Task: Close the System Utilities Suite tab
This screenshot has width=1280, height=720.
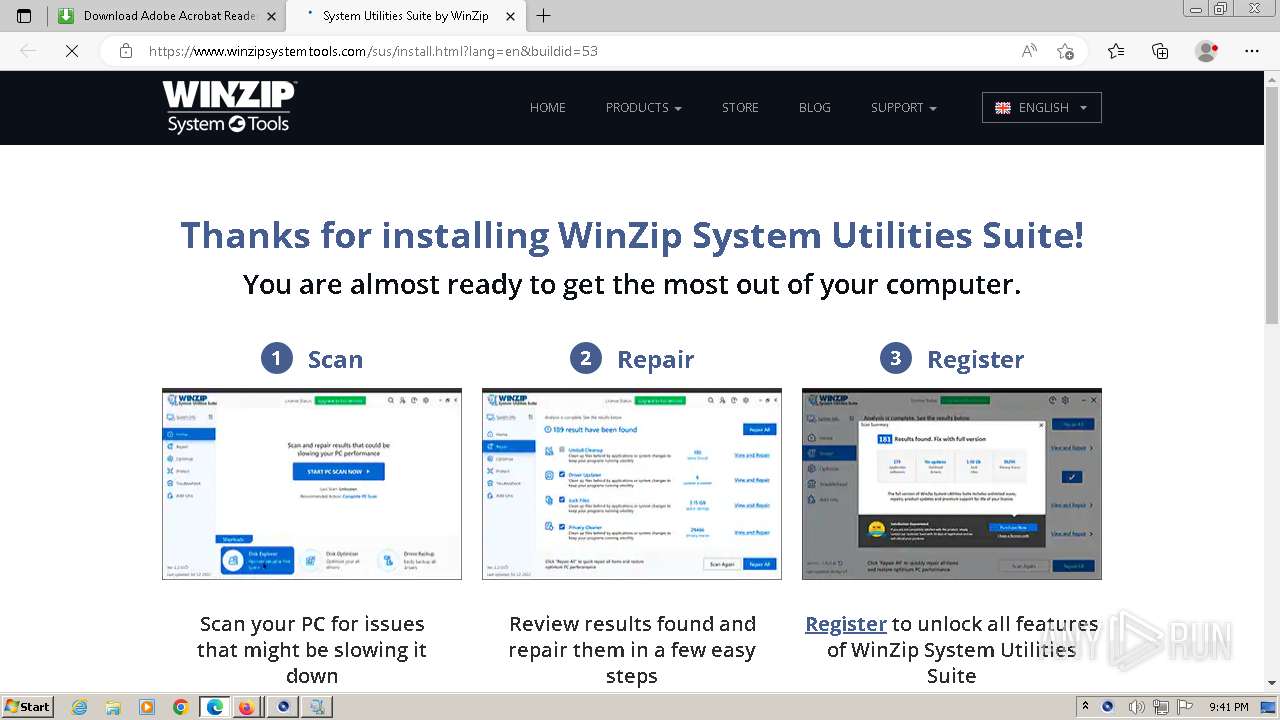Action: pyautogui.click(x=509, y=16)
